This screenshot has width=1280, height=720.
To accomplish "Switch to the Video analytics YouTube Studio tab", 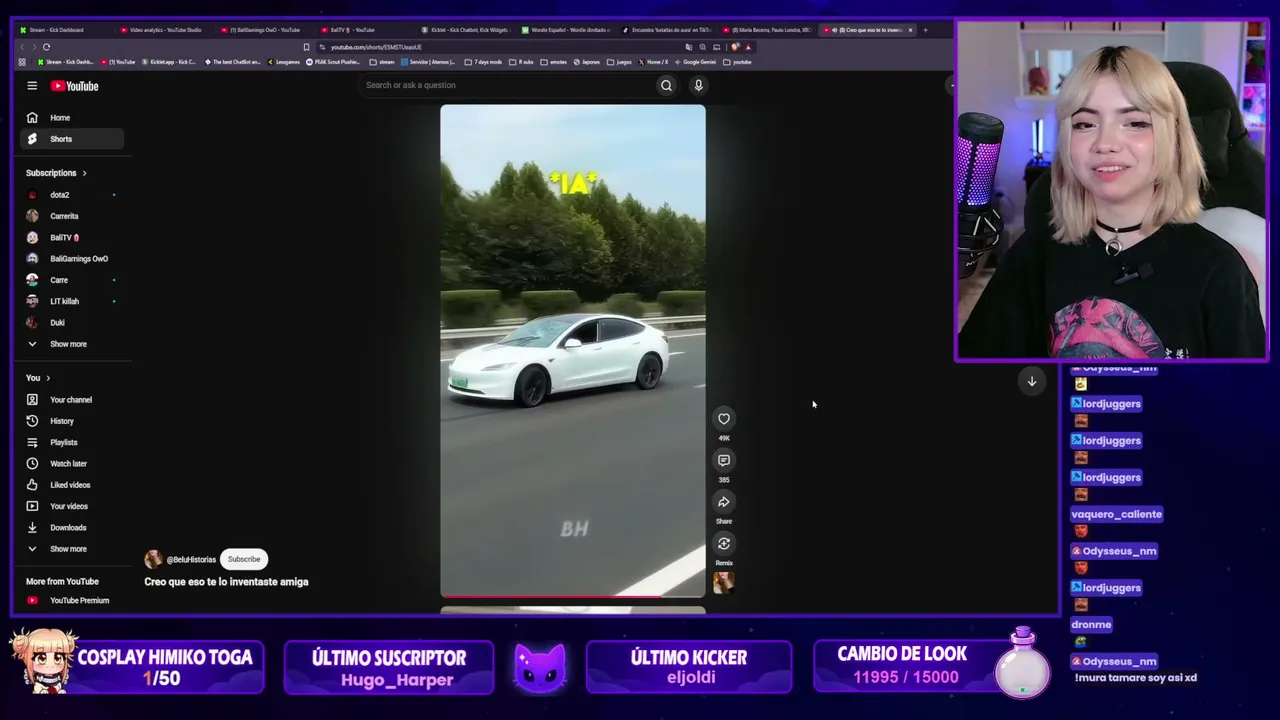I will pos(164,30).
